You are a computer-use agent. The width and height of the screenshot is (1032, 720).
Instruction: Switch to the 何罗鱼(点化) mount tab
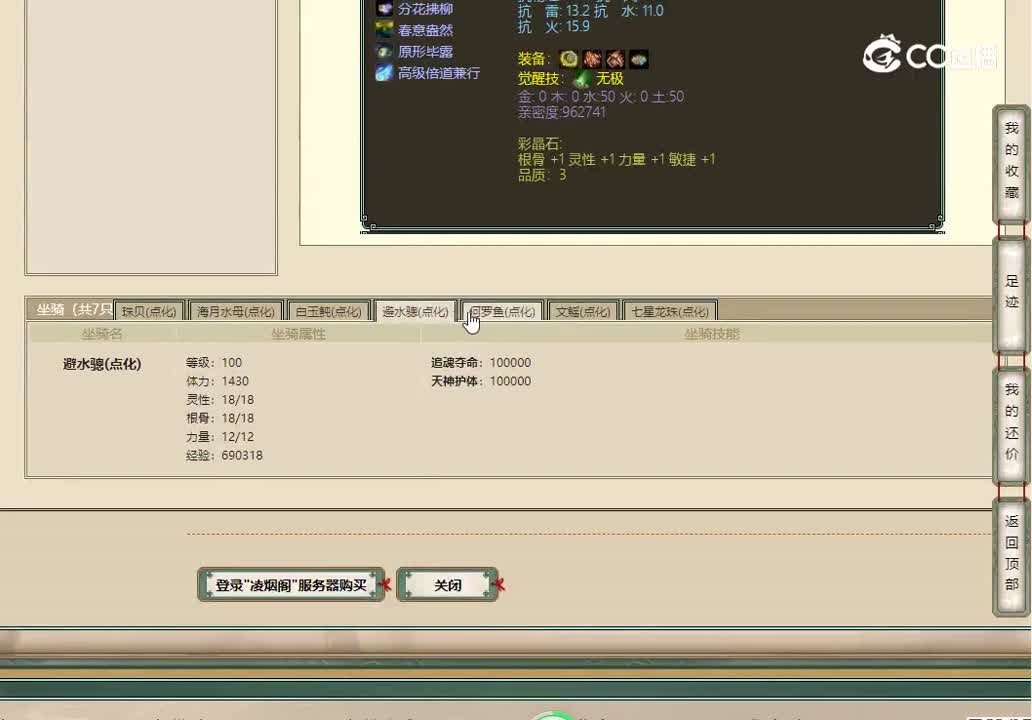point(502,311)
